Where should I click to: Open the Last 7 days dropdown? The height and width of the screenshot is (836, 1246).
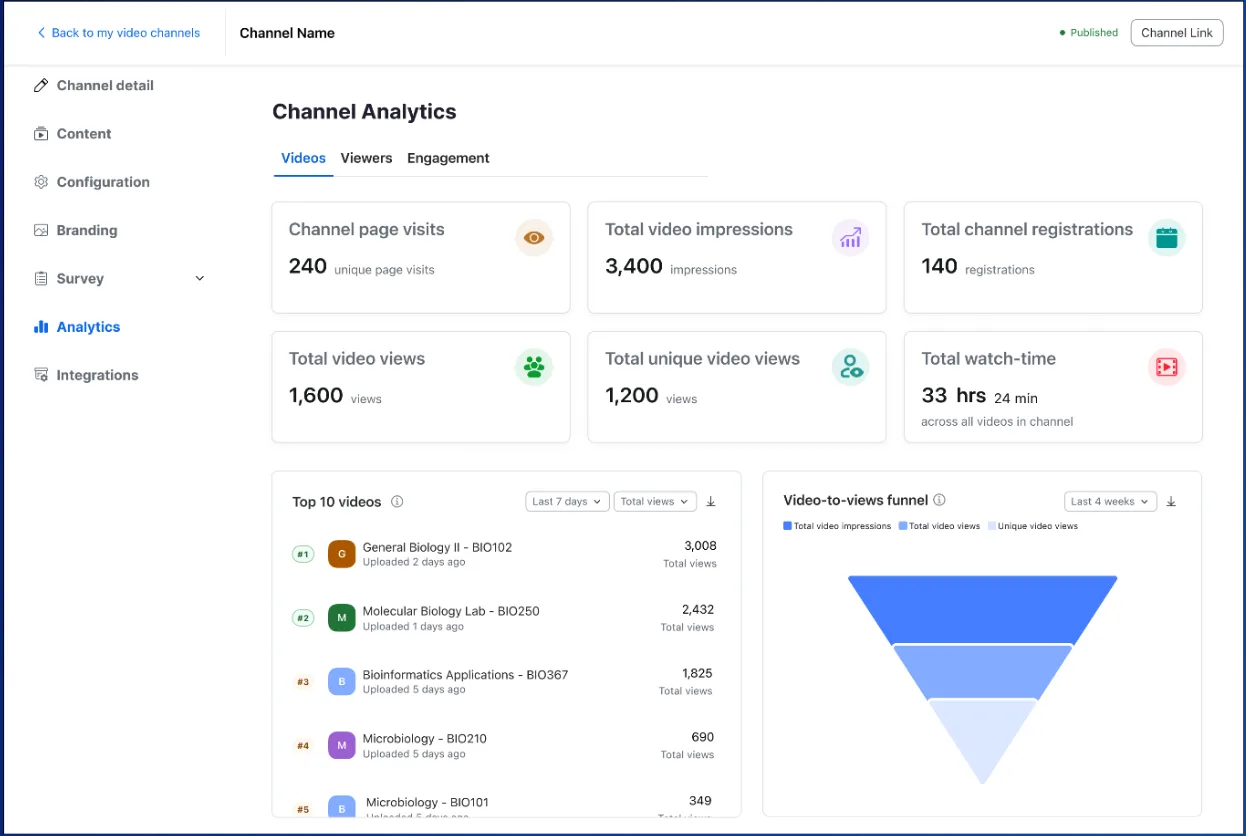[567, 501]
